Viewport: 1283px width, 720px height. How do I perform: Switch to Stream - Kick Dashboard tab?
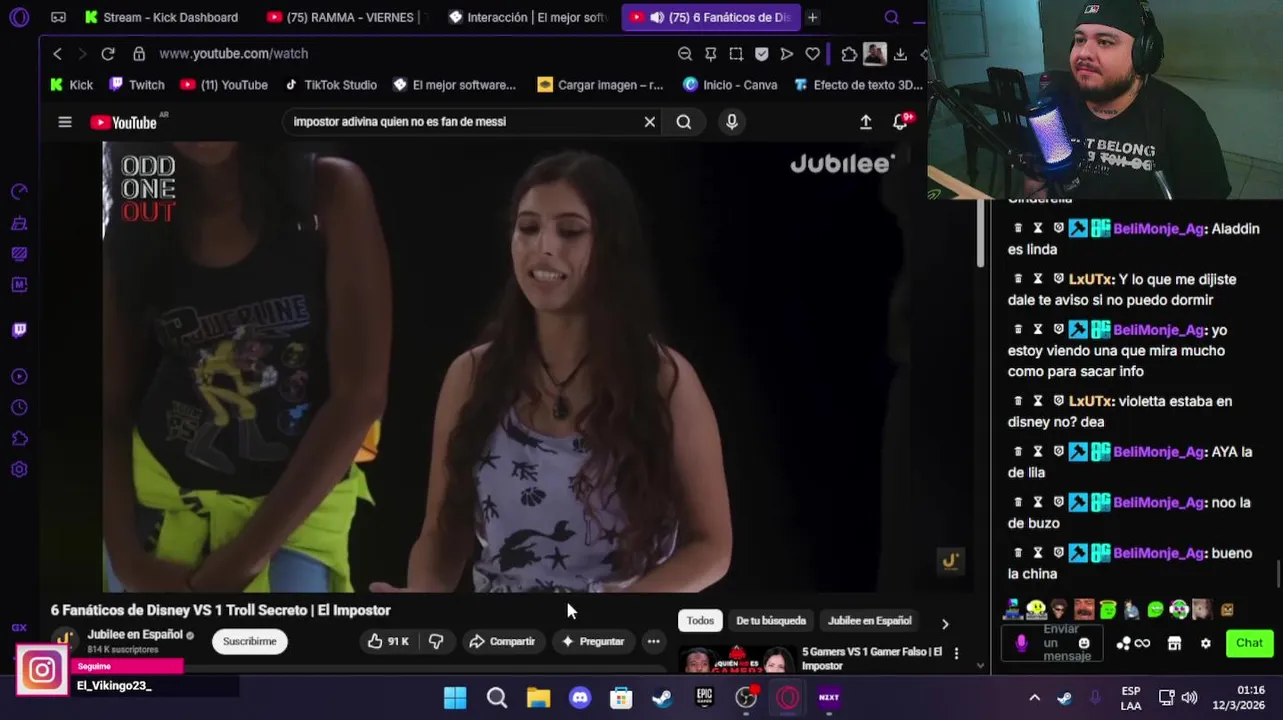[162, 17]
